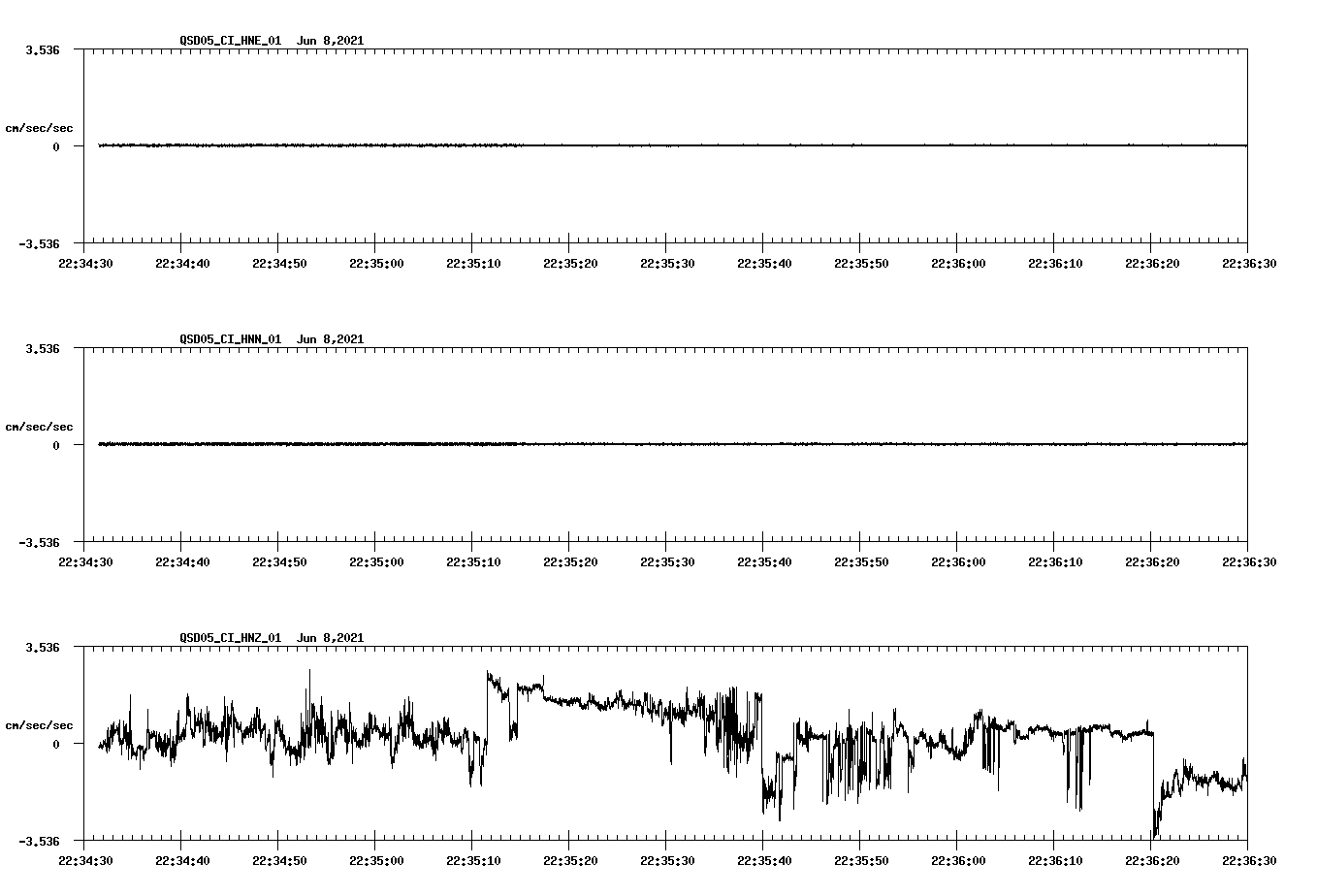Viewport: 1317px width, 896px height.
Task: Click the 0 axis value on HNE plot
Action: click(x=56, y=147)
